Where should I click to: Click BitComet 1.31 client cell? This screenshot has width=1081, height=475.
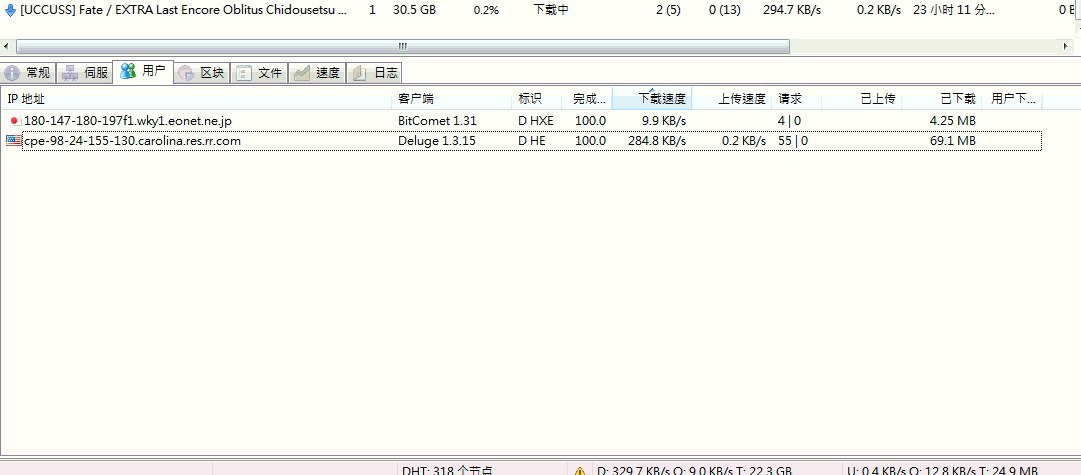tap(437, 121)
